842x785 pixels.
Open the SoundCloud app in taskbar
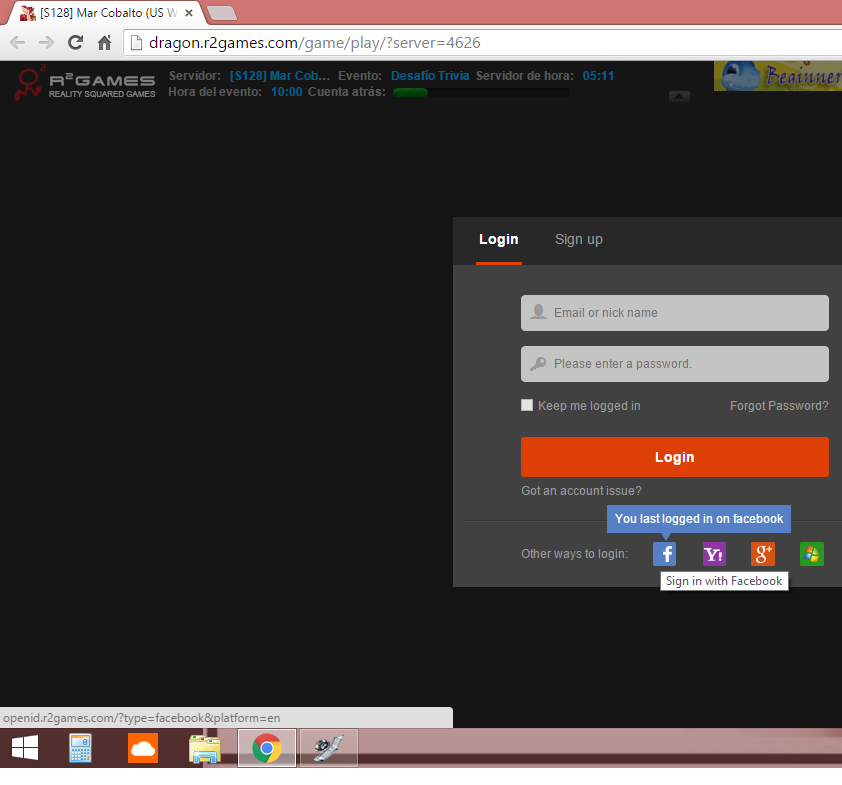point(143,748)
